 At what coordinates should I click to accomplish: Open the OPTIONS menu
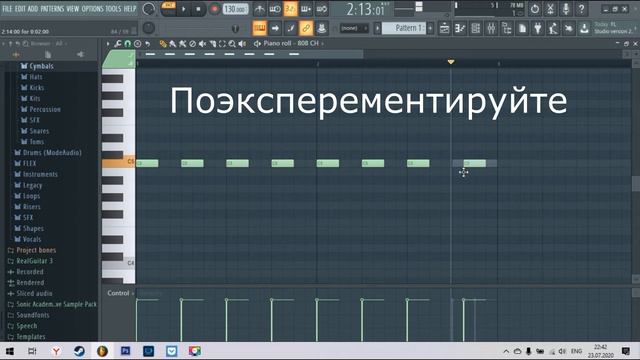[x=93, y=9]
